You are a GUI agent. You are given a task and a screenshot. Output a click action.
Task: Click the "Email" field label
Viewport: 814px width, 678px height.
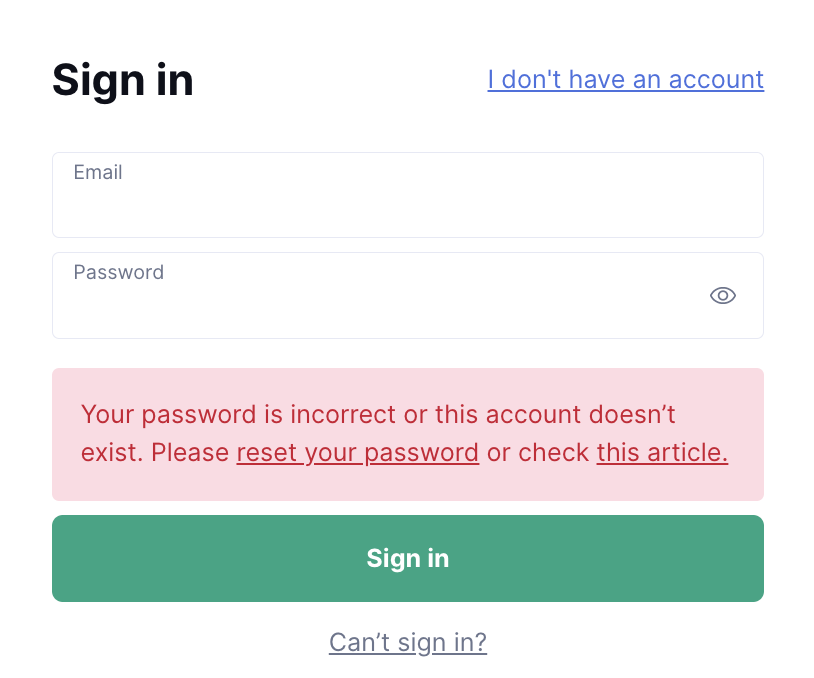(98, 172)
